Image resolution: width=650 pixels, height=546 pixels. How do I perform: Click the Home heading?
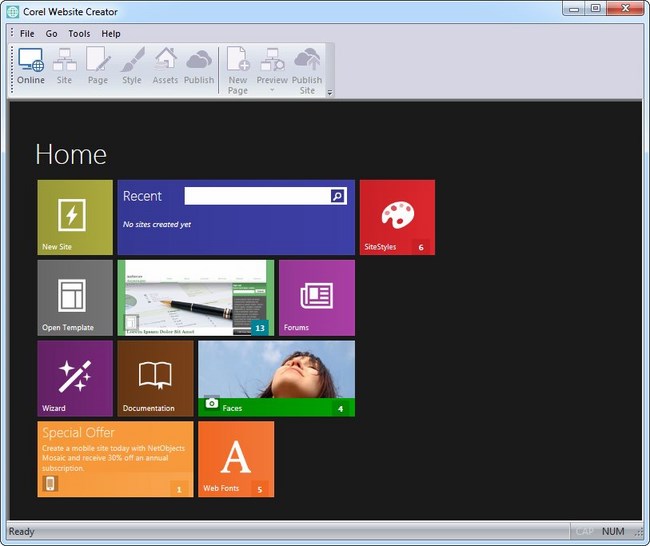pos(71,155)
